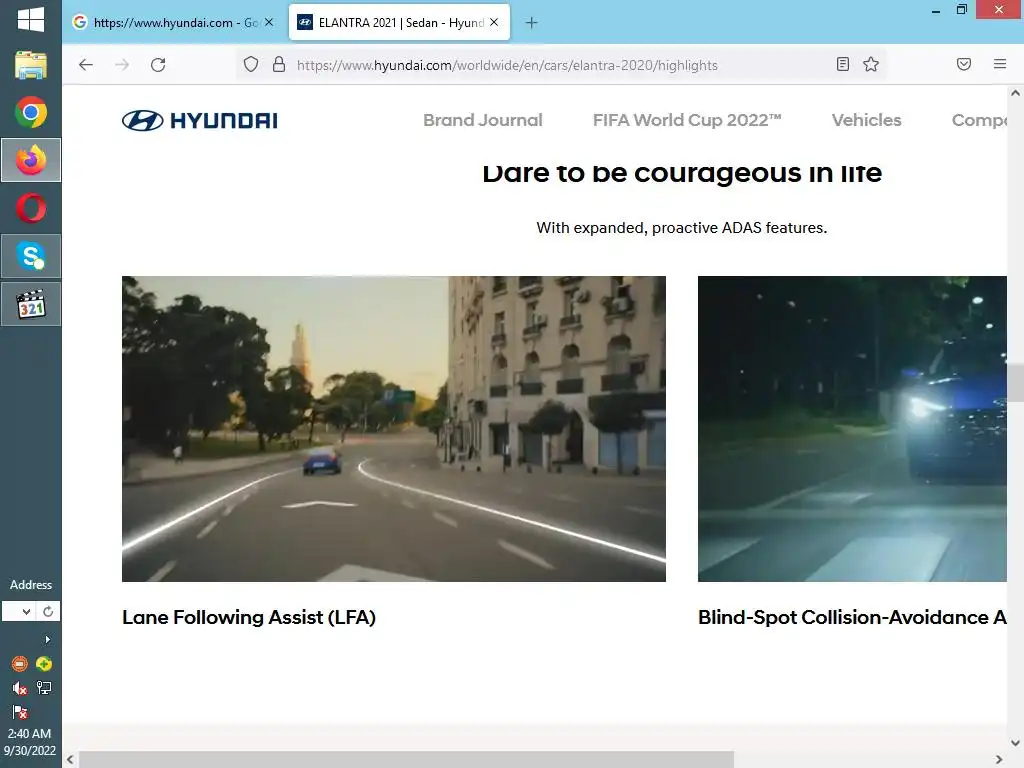Open a new tab with the plus button
The height and width of the screenshot is (768, 1024).
532,23
